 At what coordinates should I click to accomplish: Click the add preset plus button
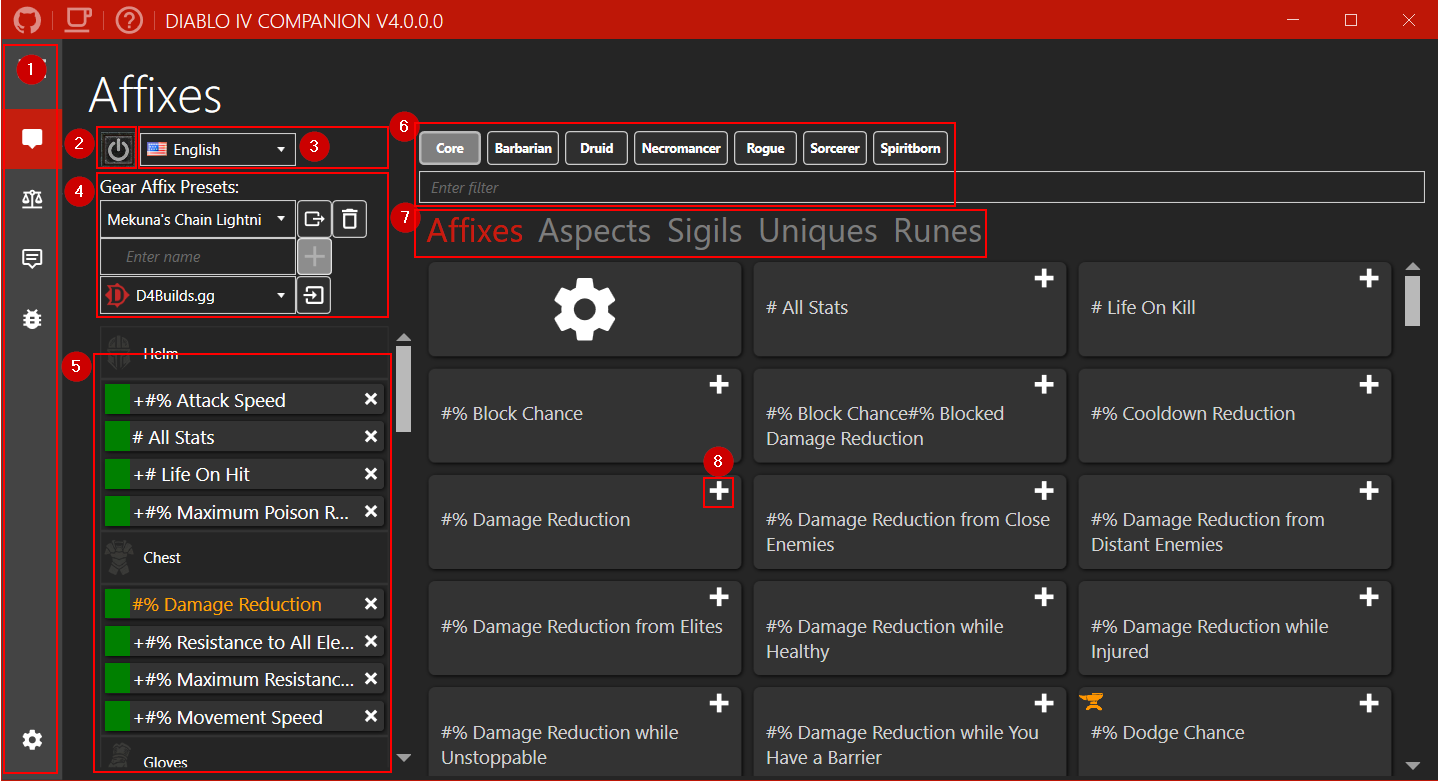coord(314,257)
